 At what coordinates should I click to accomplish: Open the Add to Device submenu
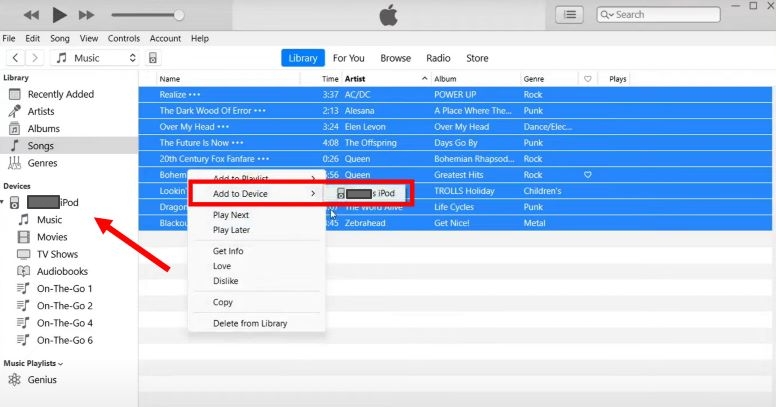coord(256,194)
